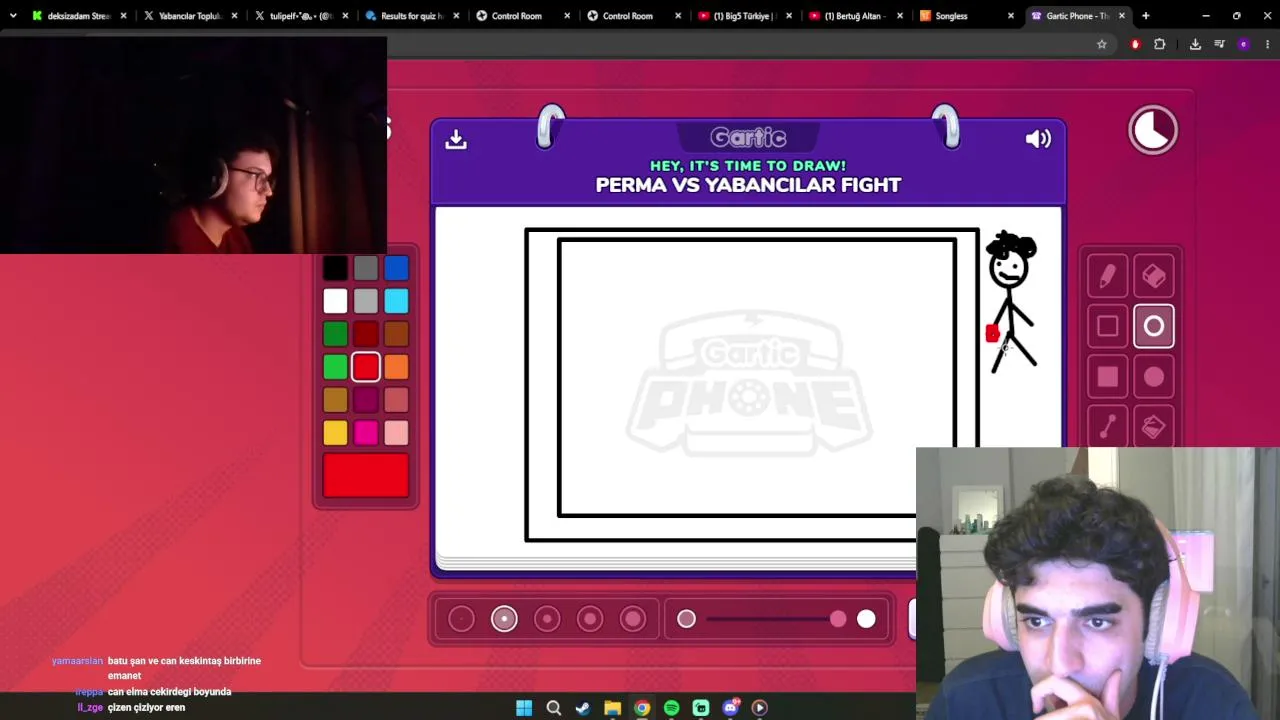Image resolution: width=1280 pixels, height=720 pixels.
Task: Switch to the deksizadam Stream tab
Action: tap(78, 16)
